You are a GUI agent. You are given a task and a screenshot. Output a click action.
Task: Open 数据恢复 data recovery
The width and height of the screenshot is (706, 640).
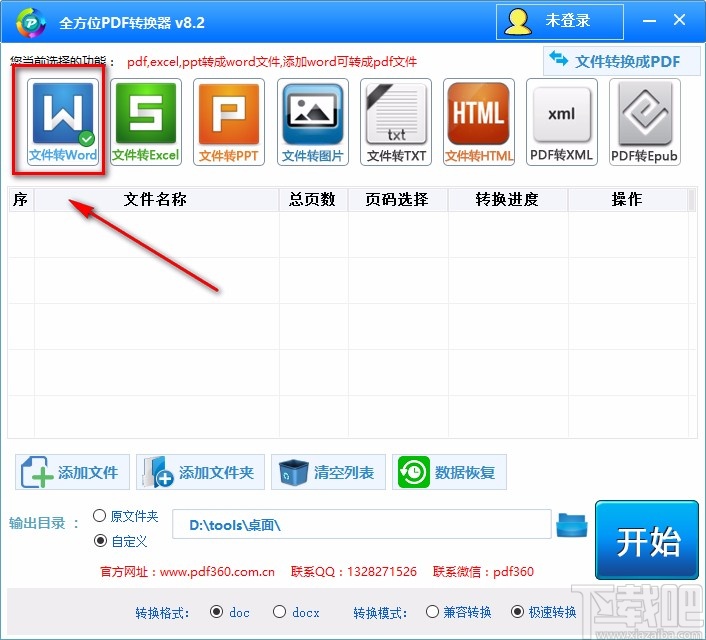(x=449, y=472)
